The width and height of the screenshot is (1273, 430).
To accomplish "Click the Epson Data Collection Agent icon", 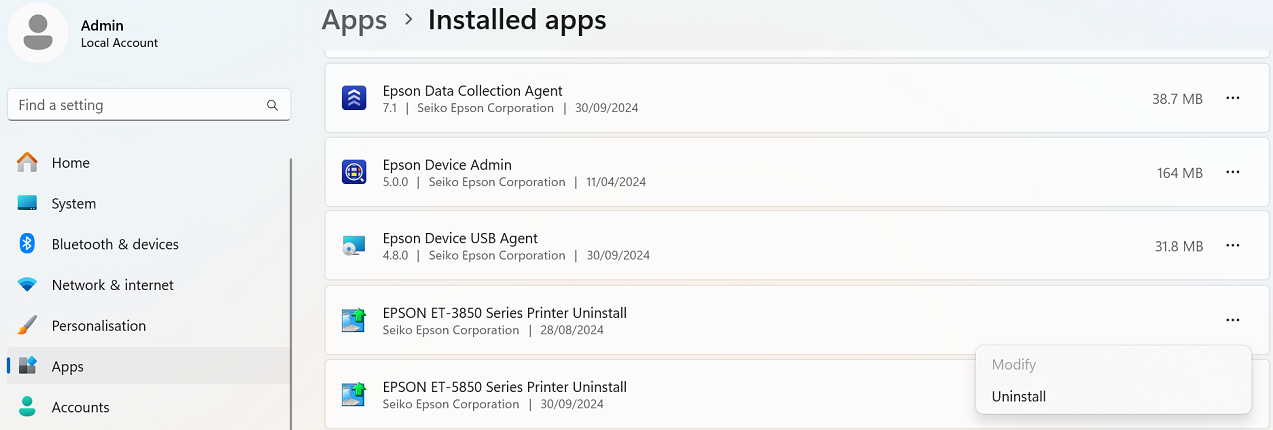I will click(354, 98).
